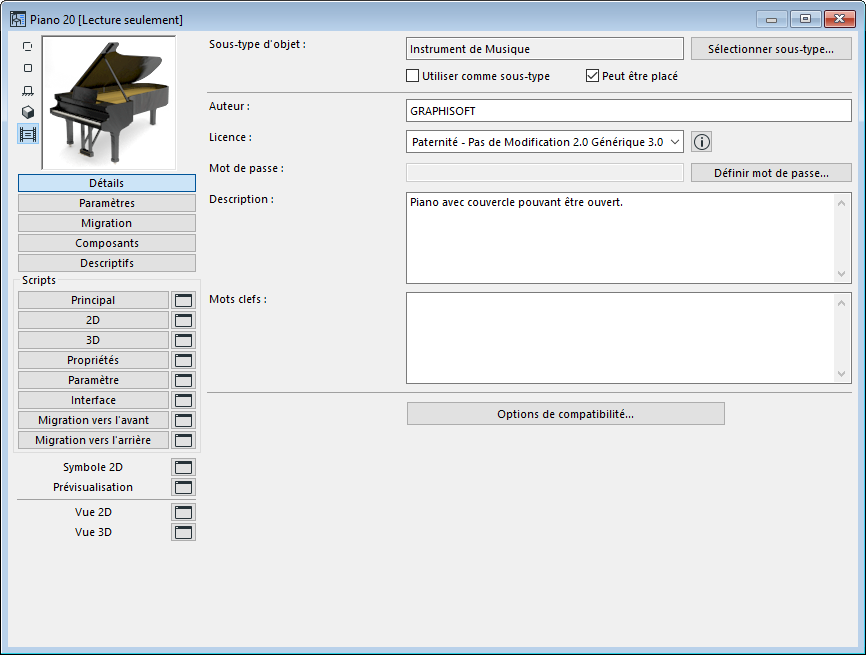Open Prévisualisation in separate window
The height and width of the screenshot is (655, 866).
tap(183, 487)
